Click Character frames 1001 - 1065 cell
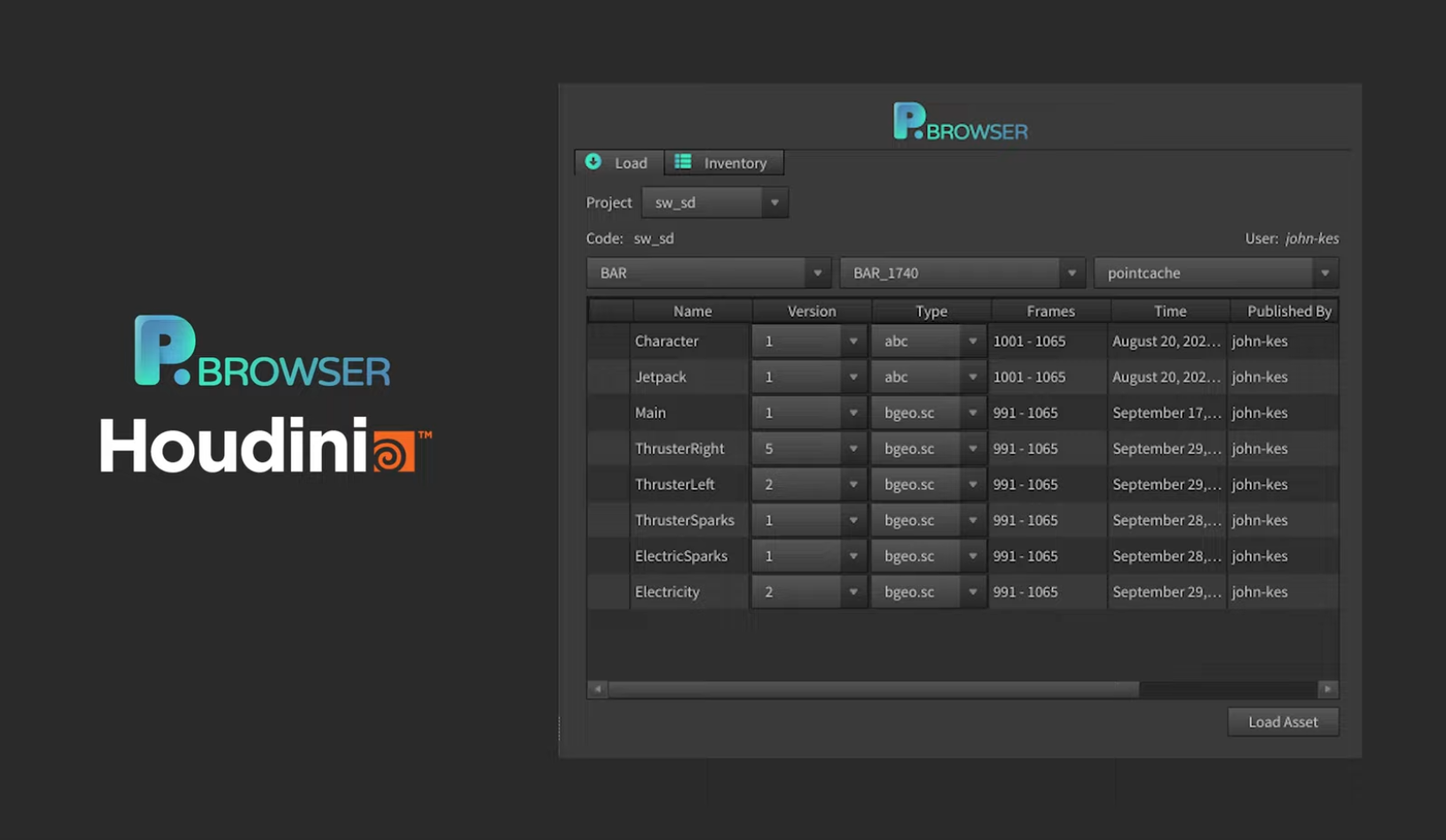1446x840 pixels. pos(1048,341)
